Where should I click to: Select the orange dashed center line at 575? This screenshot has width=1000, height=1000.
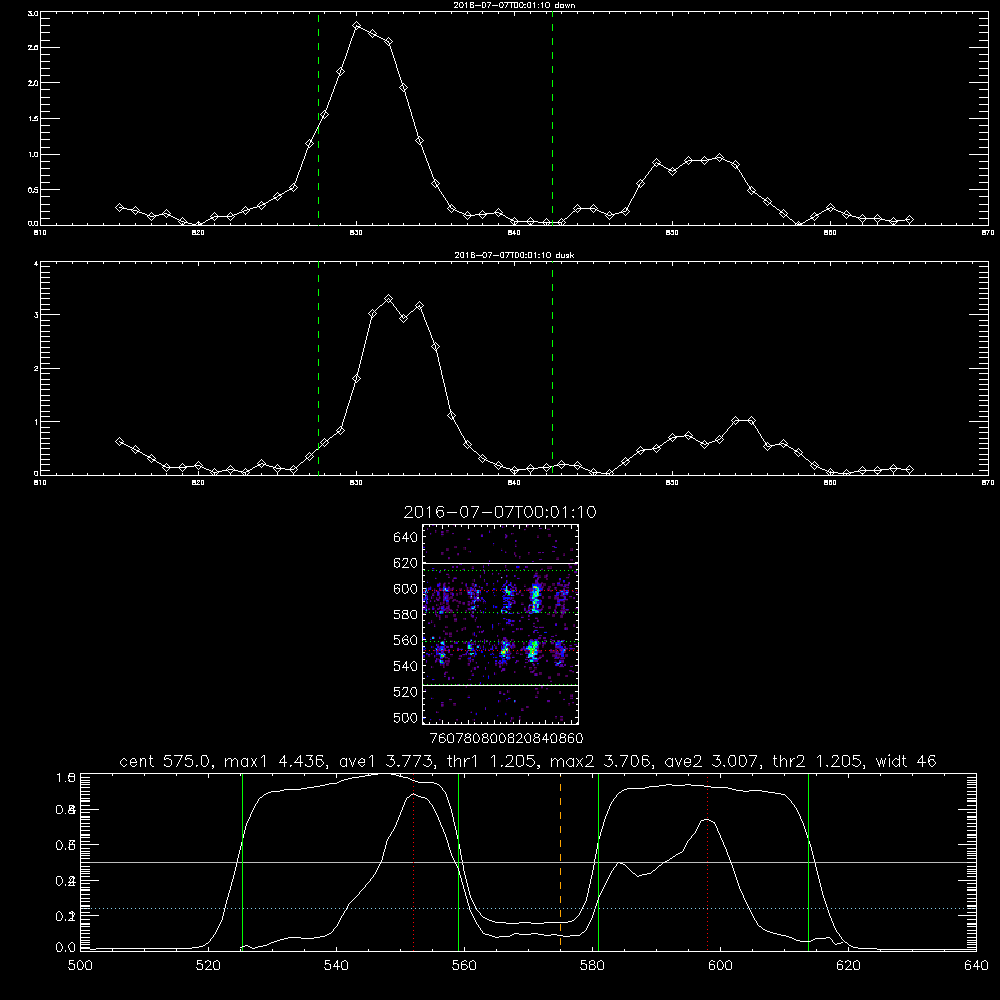561,861
